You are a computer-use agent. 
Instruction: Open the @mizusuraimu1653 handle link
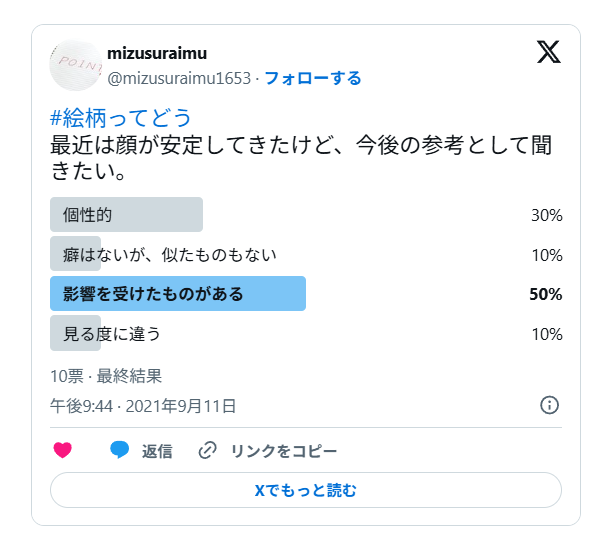tap(178, 78)
